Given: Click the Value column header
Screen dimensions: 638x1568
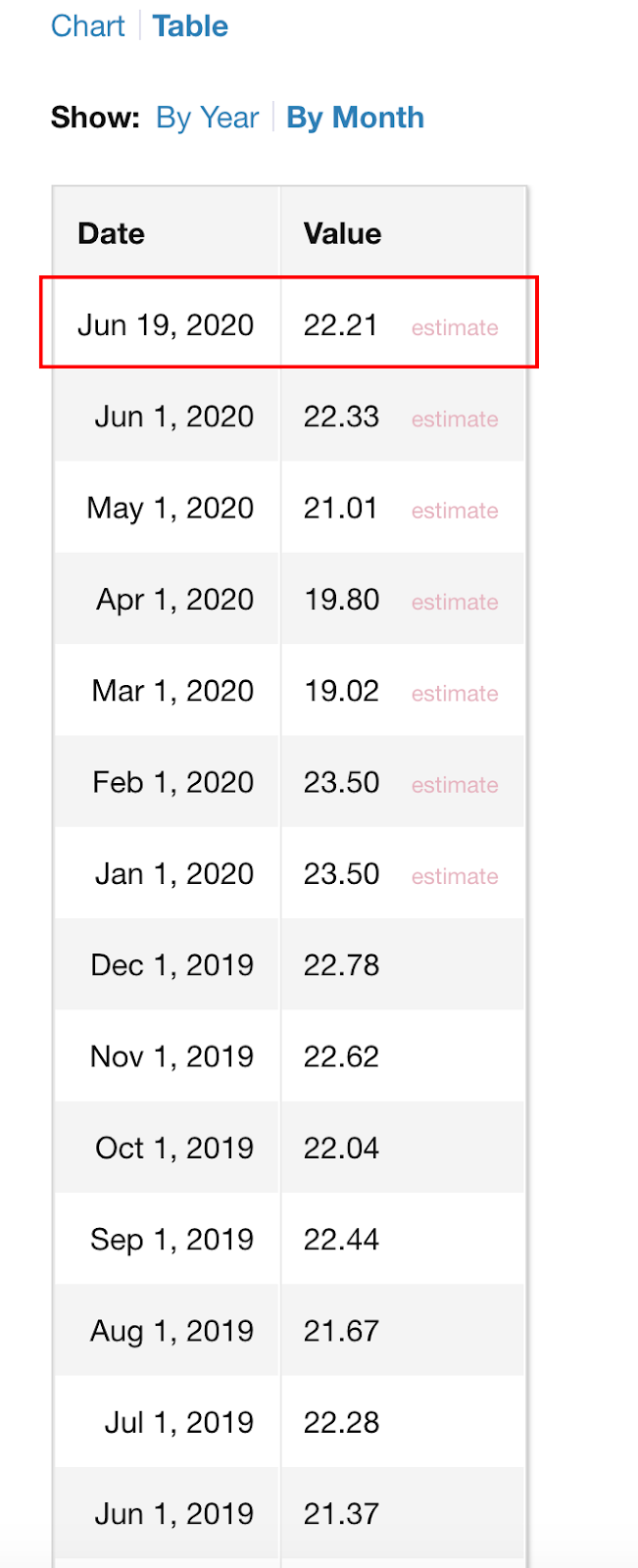Looking at the screenshot, I should (x=342, y=233).
